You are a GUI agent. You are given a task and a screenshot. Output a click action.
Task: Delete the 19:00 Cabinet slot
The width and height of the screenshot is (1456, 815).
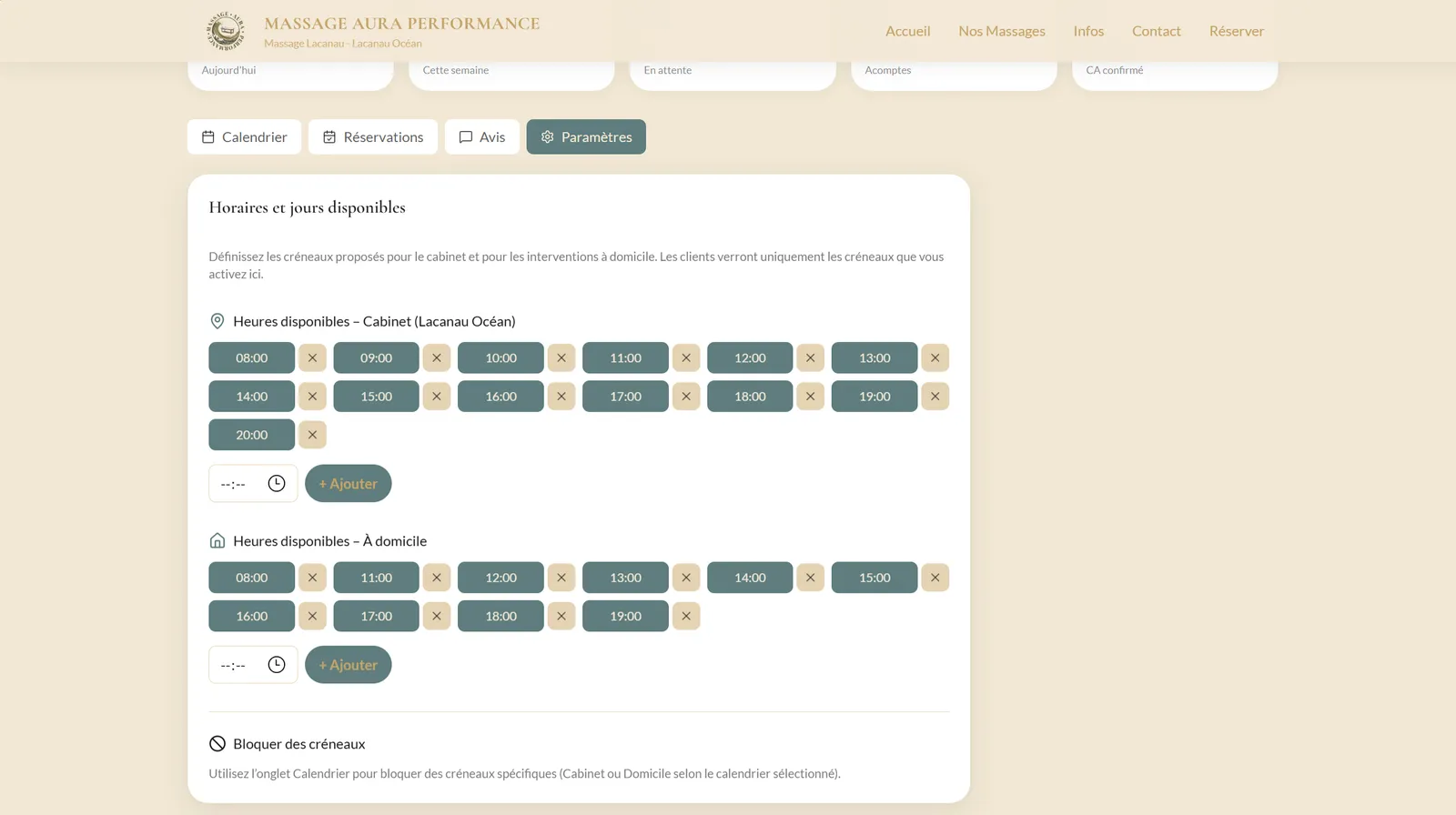[935, 397]
